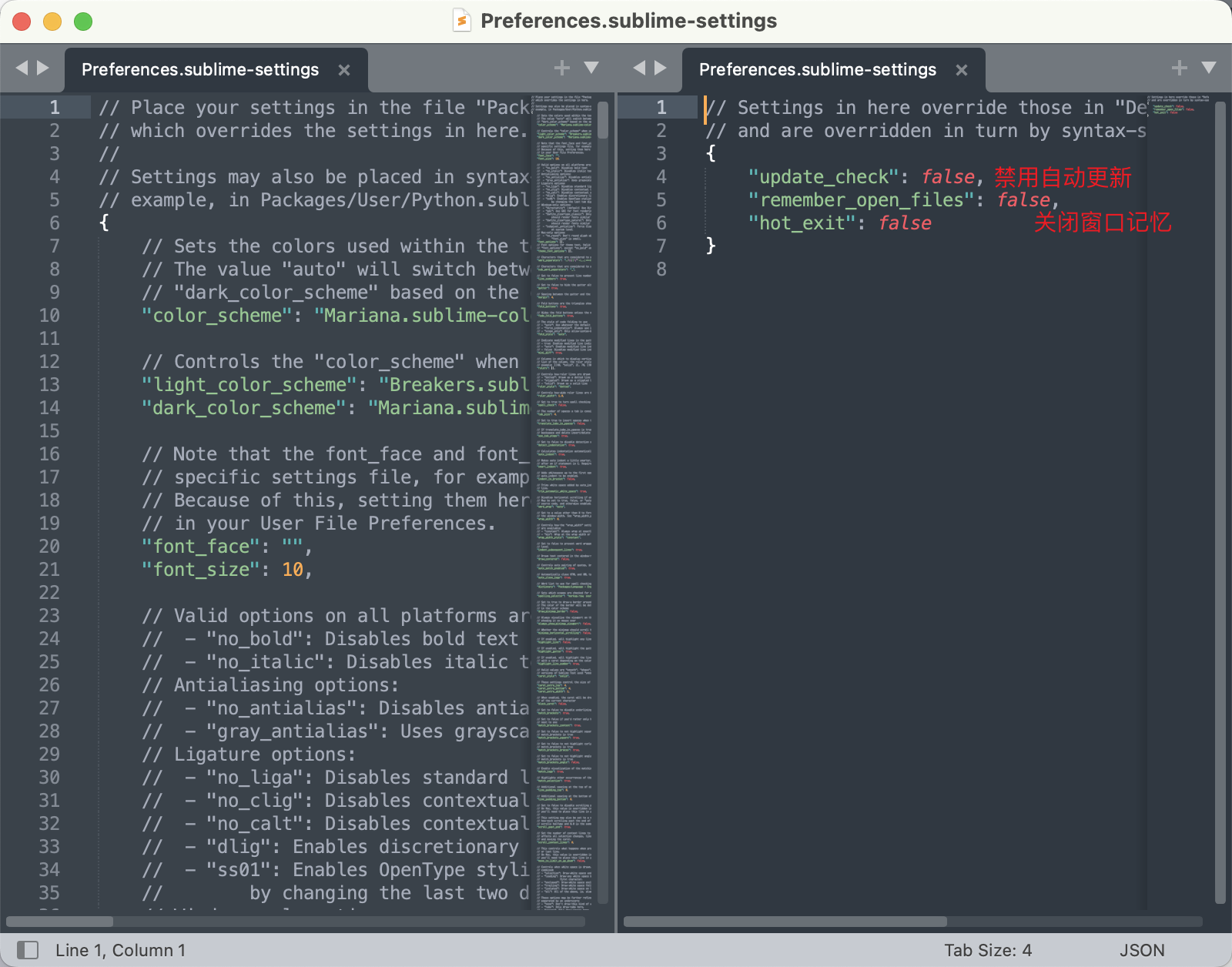Screen dimensions: 1232x967
Task: Select left Preferences.sublime-settings tab
Action: coord(200,70)
